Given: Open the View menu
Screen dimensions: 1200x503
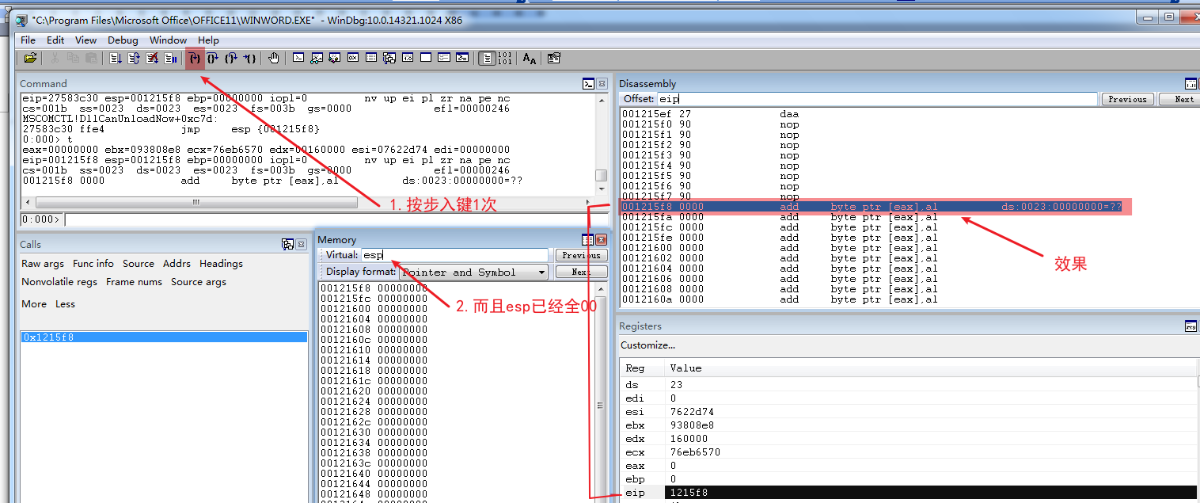Looking at the screenshot, I should (x=86, y=40).
